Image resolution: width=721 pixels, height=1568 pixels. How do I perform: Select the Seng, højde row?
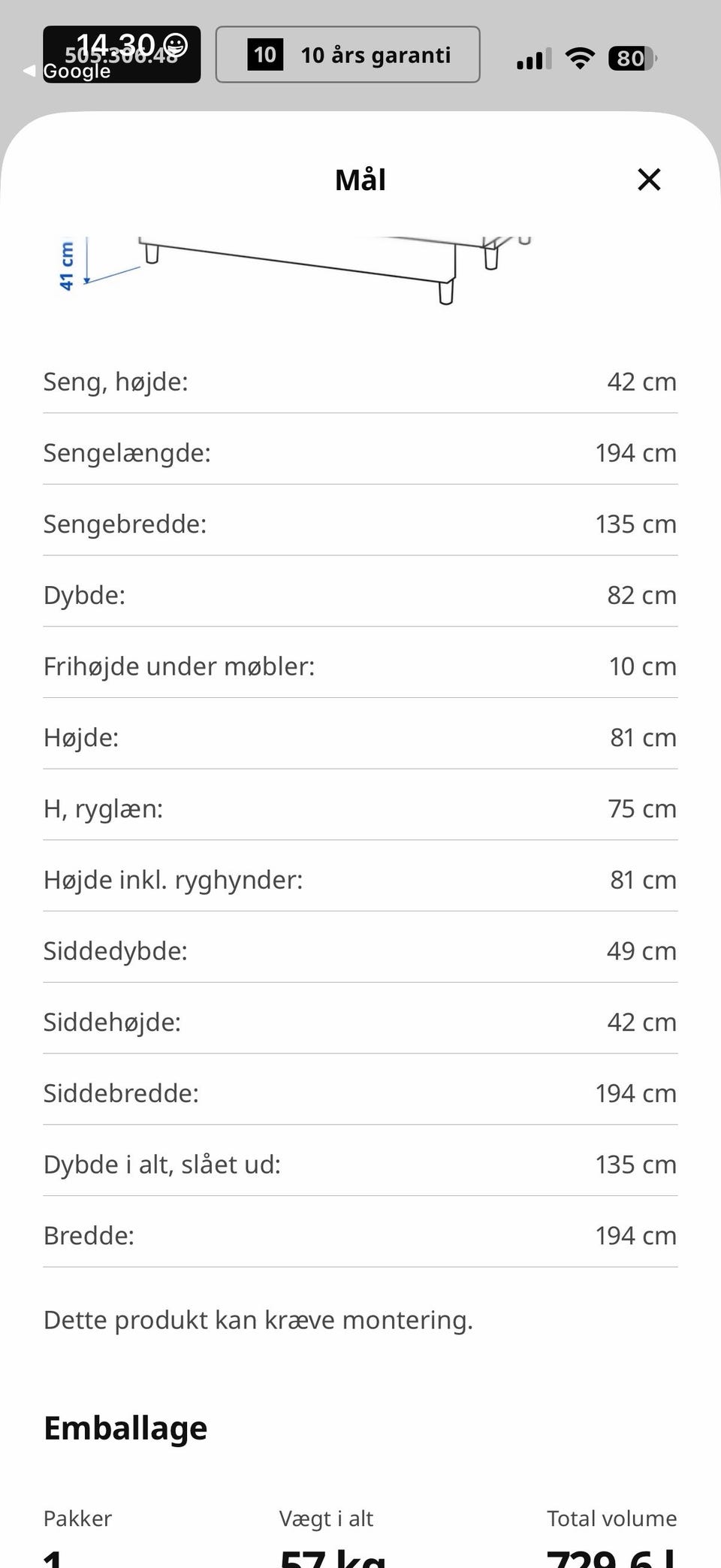(360, 382)
